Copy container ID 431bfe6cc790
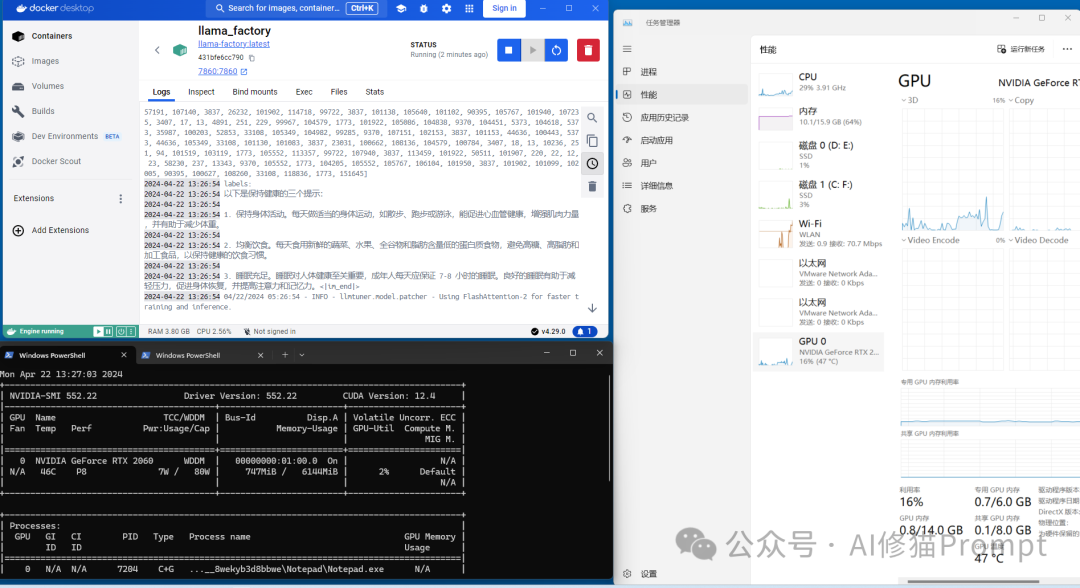Screen dimensions: 1080x588 coord(252,58)
